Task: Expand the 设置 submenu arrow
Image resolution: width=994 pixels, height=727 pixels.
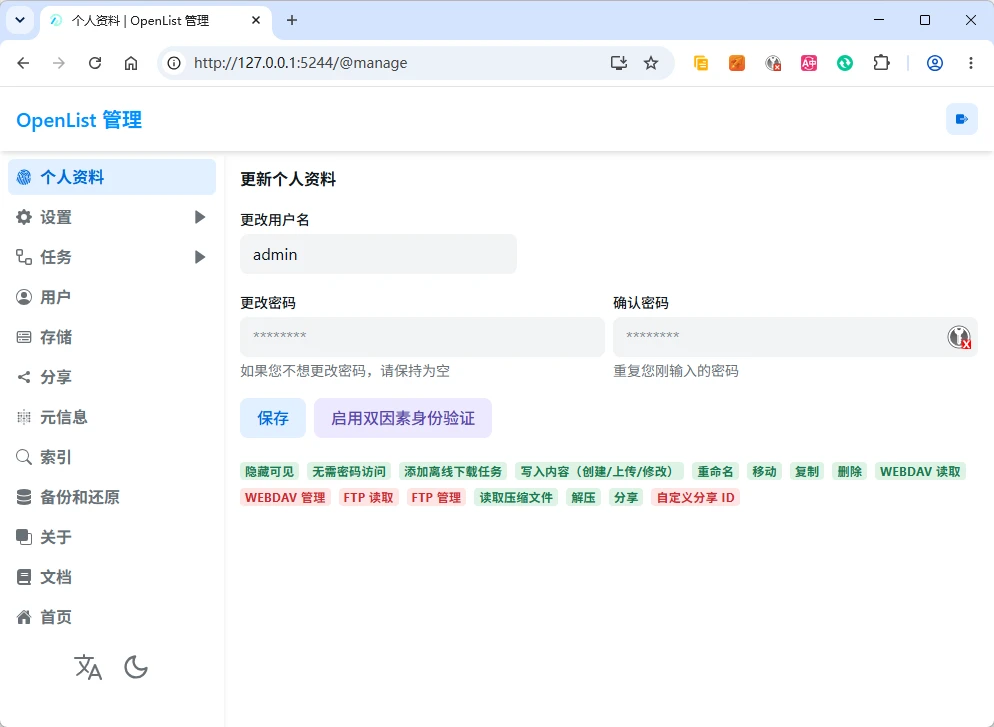Action: pos(200,217)
